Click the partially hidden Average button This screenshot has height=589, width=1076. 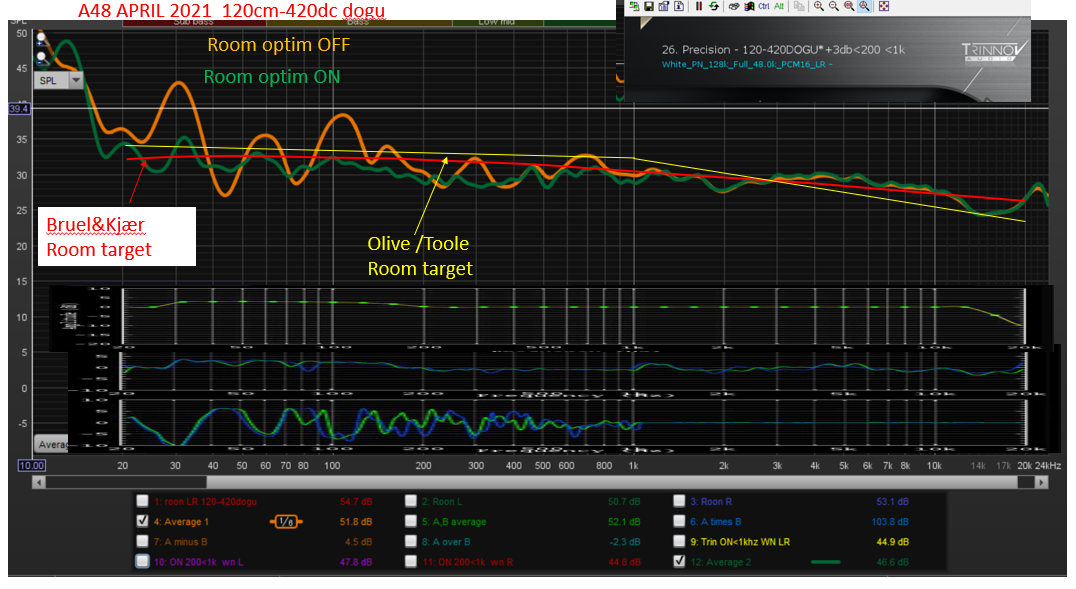click(x=51, y=444)
